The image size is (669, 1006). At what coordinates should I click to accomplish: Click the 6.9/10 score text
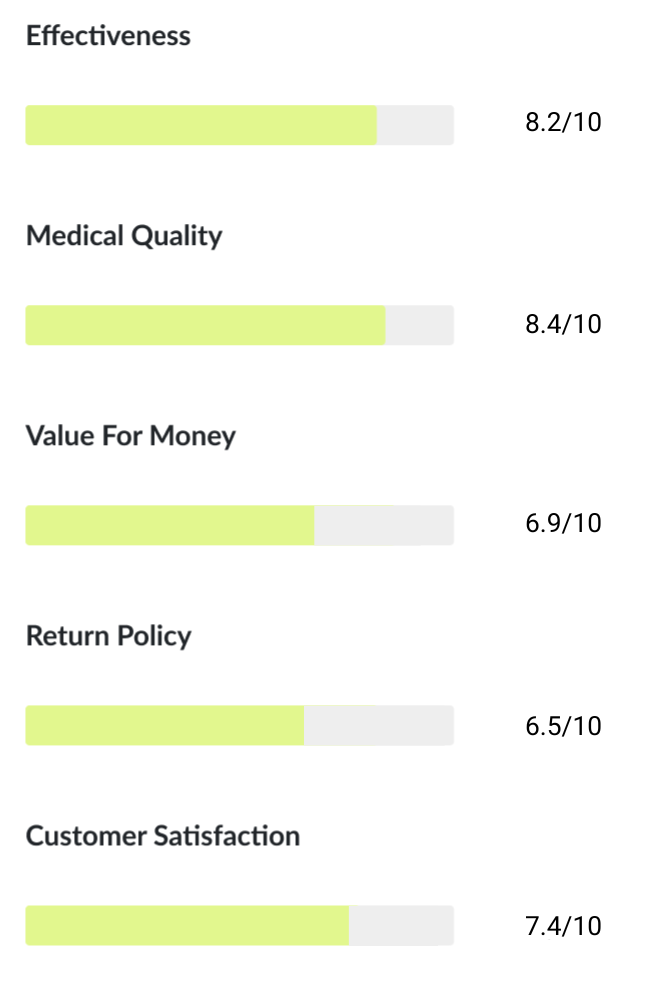pos(563,524)
